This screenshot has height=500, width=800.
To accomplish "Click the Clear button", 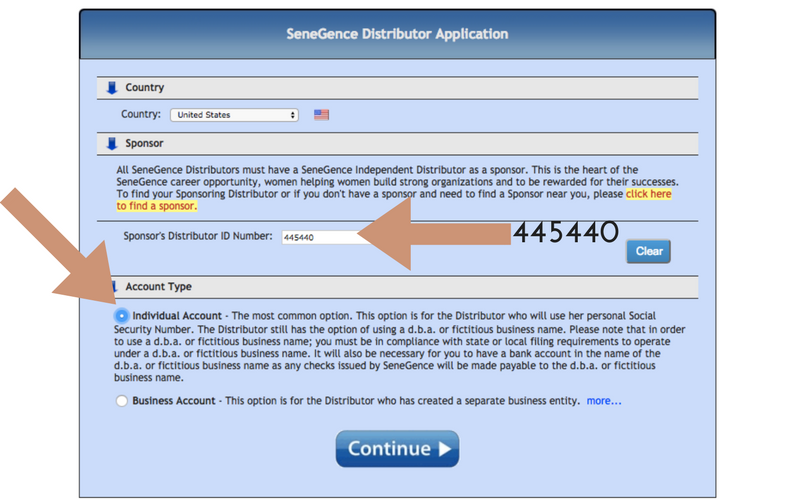I will pyautogui.click(x=648, y=252).
